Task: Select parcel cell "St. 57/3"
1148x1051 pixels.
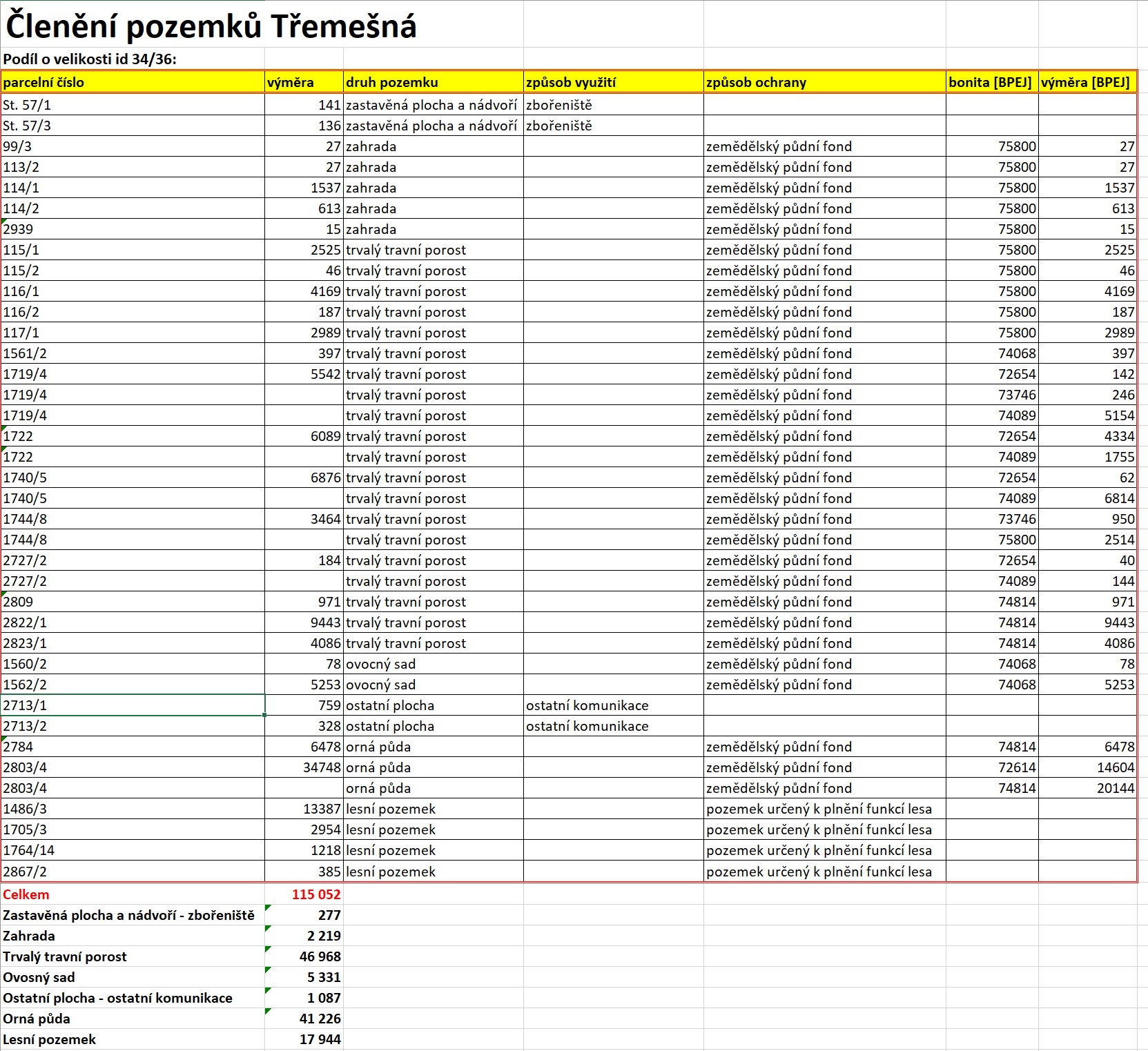Action: point(133,126)
